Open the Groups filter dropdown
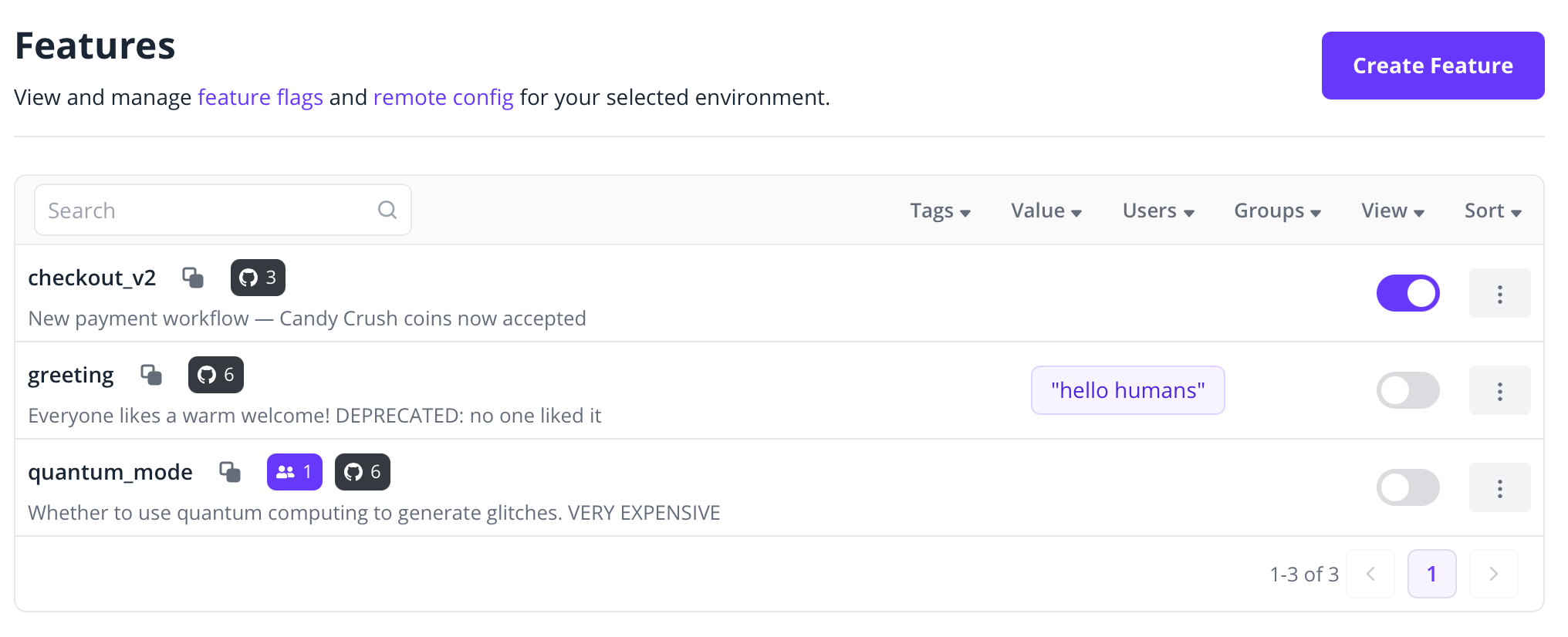 pyautogui.click(x=1276, y=210)
